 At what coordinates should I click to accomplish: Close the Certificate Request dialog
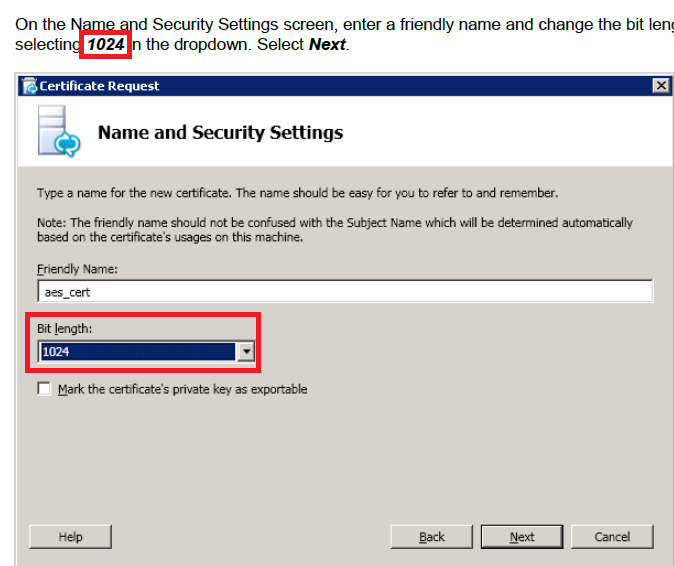click(661, 86)
